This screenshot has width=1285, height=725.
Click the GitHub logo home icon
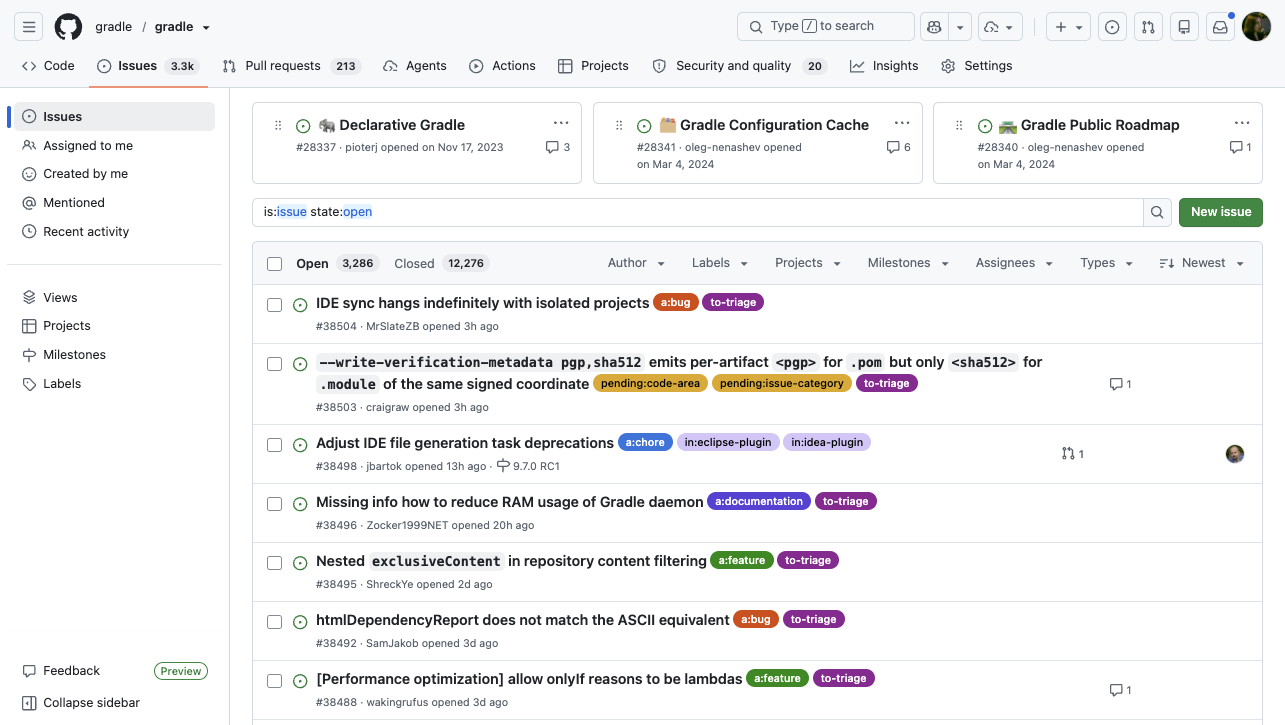pyautogui.click(x=68, y=27)
